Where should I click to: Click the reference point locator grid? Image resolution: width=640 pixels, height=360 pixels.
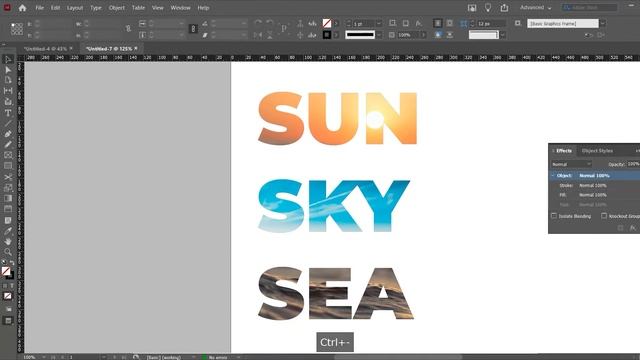pyautogui.click(x=17, y=29)
